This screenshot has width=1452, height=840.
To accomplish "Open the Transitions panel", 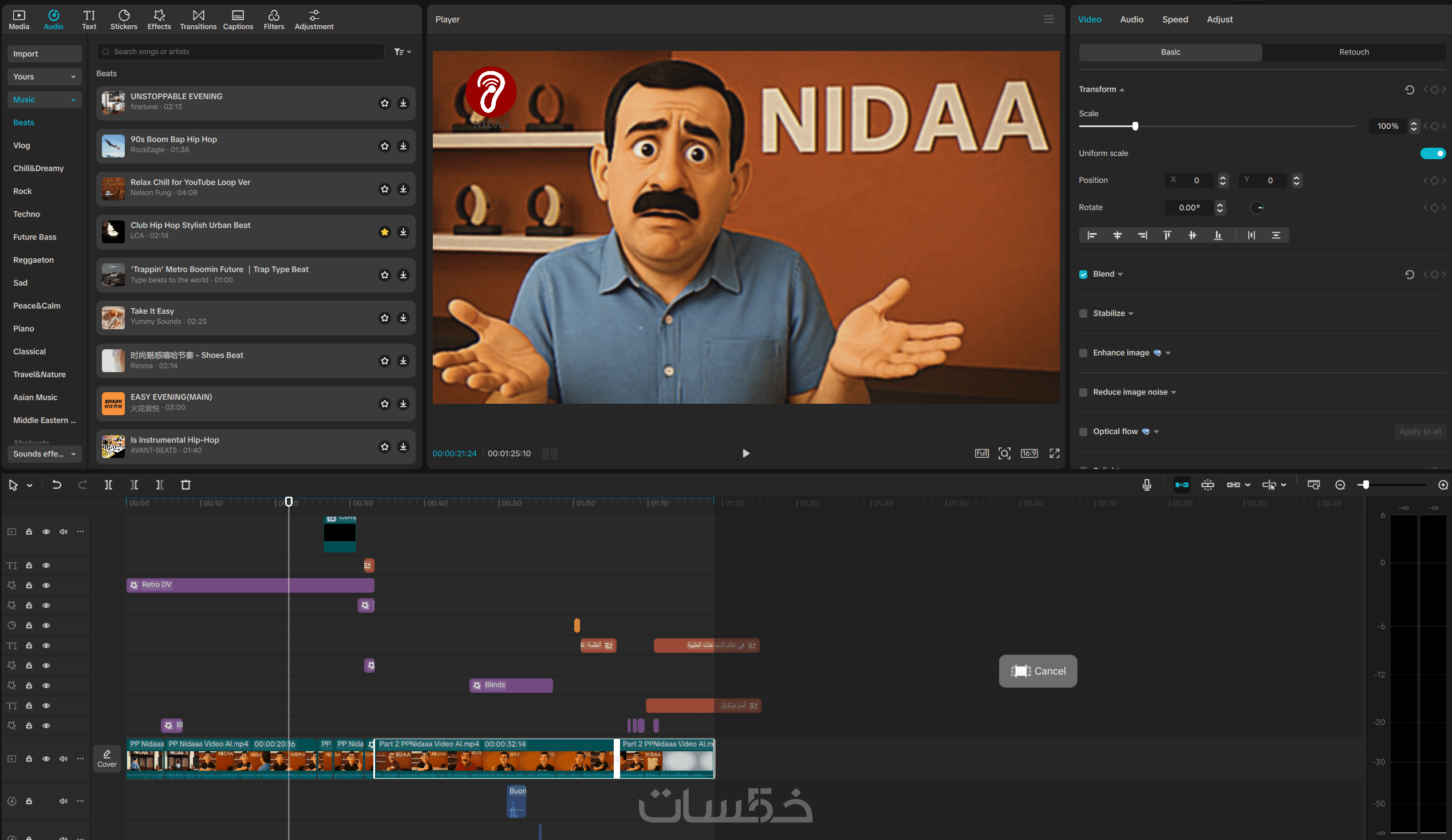I will [x=198, y=19].
